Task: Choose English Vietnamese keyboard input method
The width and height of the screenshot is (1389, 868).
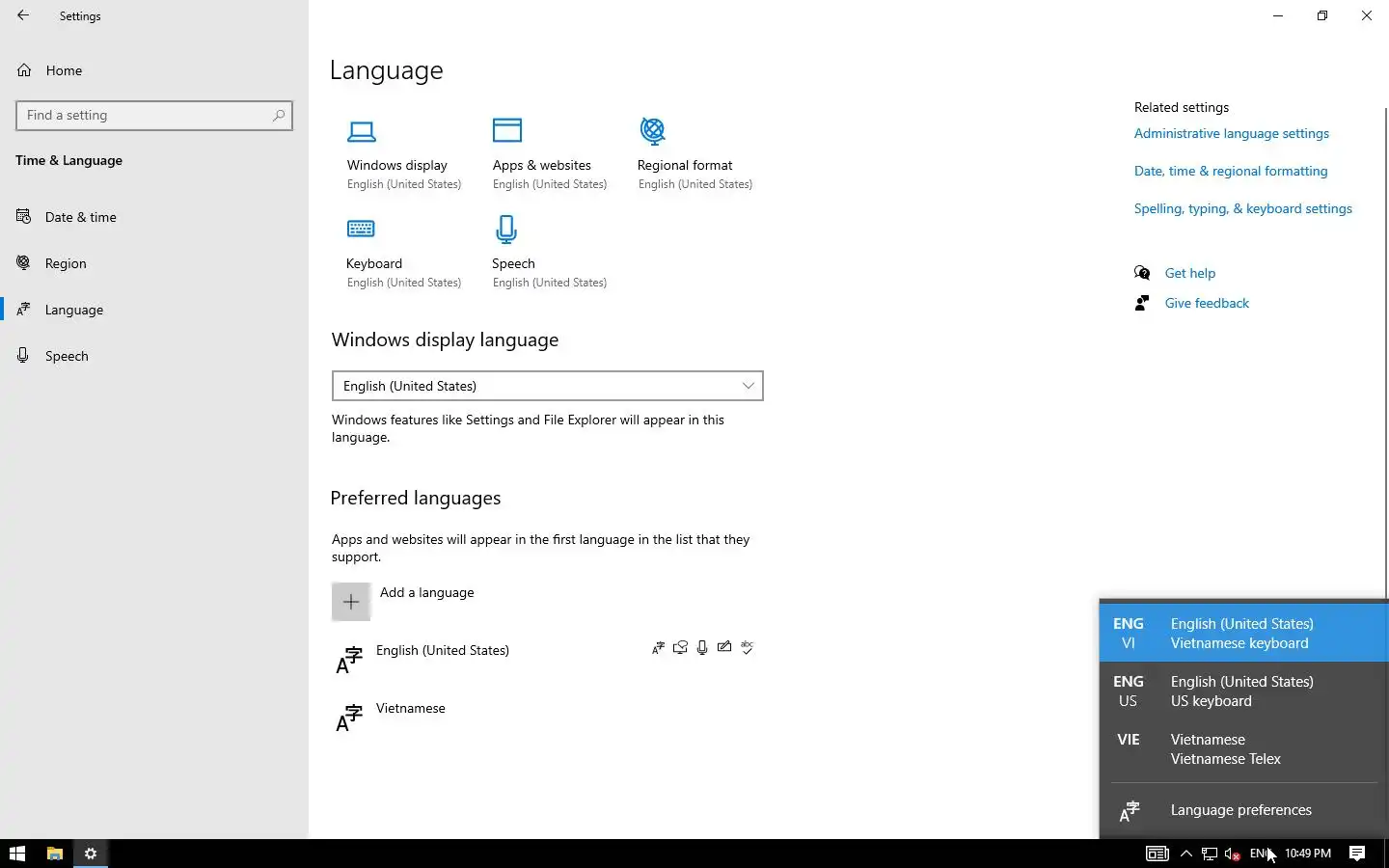Action: click(x=1244, y=634)
